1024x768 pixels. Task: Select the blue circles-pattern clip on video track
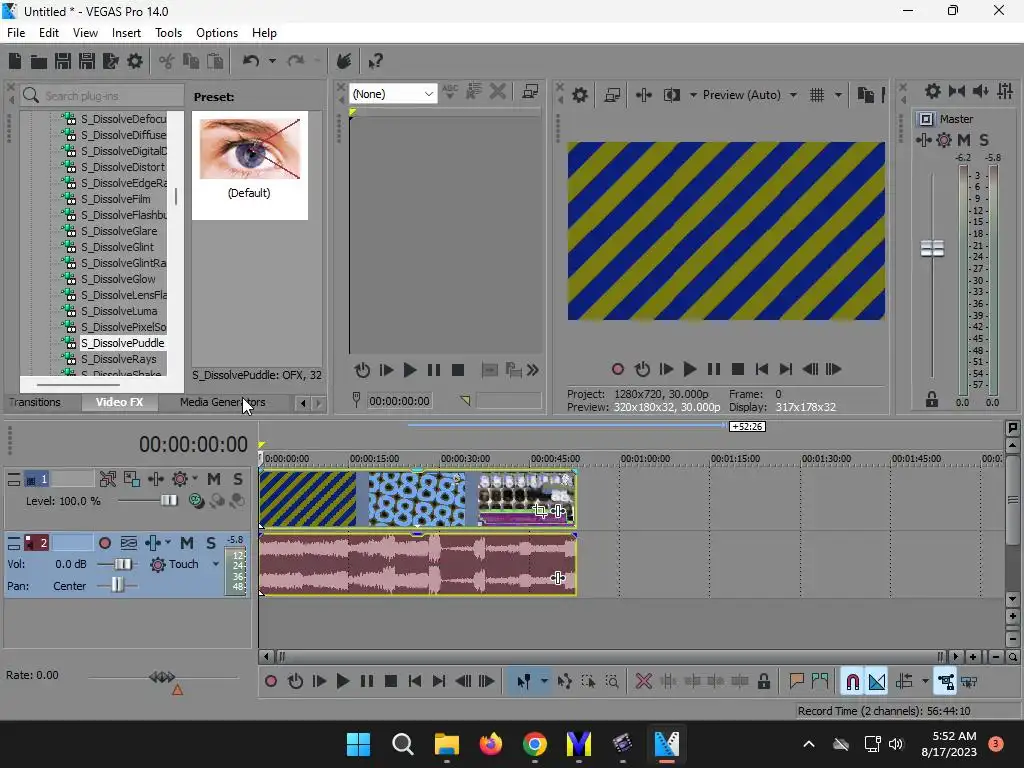[417, 500]
